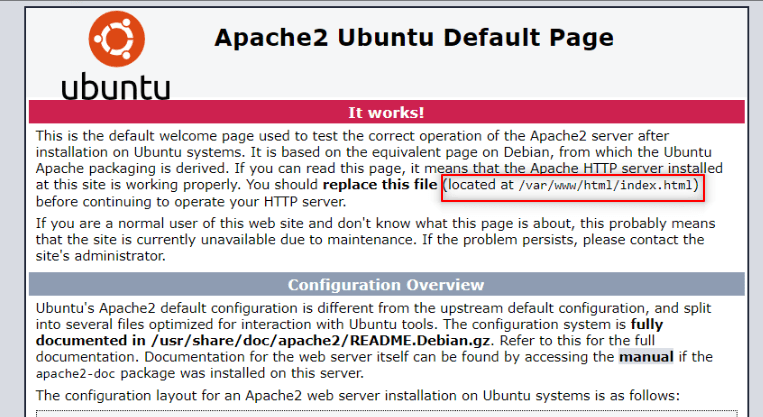Click 'This is the default welcome page' line
The height and width of the screenshot is (417, 763).
(x=352, y=136)
